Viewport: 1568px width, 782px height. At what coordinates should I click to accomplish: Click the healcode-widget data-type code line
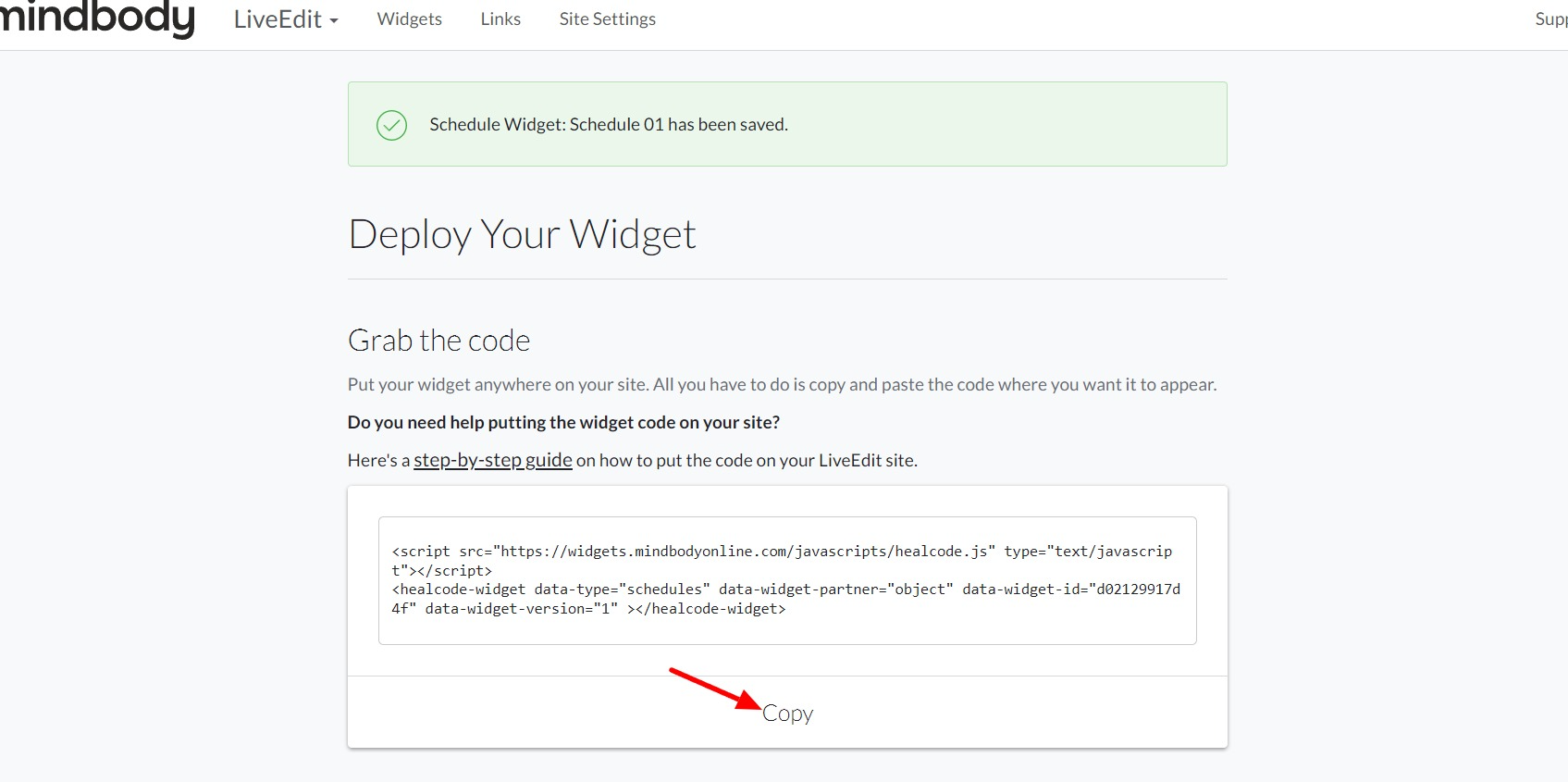coord(785,599)
